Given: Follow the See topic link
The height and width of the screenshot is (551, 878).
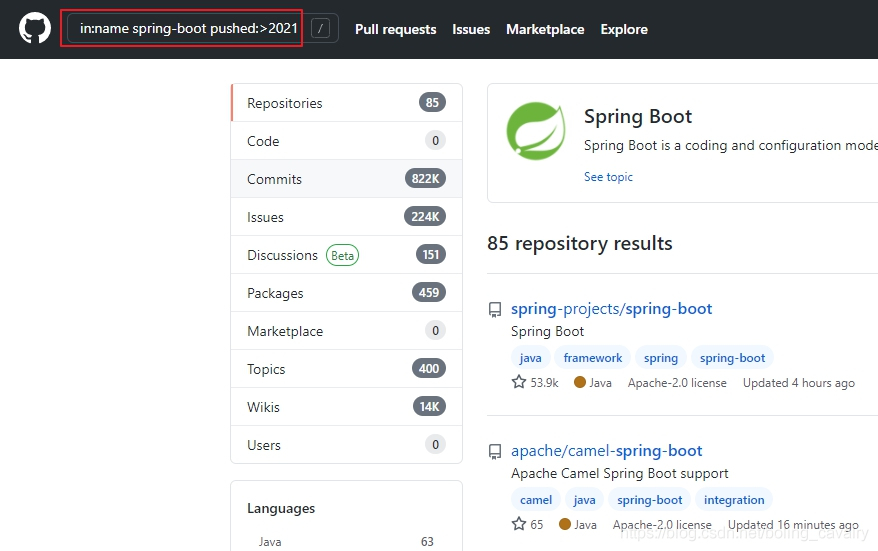Looking at the screenshot, I should pos(608,177).
